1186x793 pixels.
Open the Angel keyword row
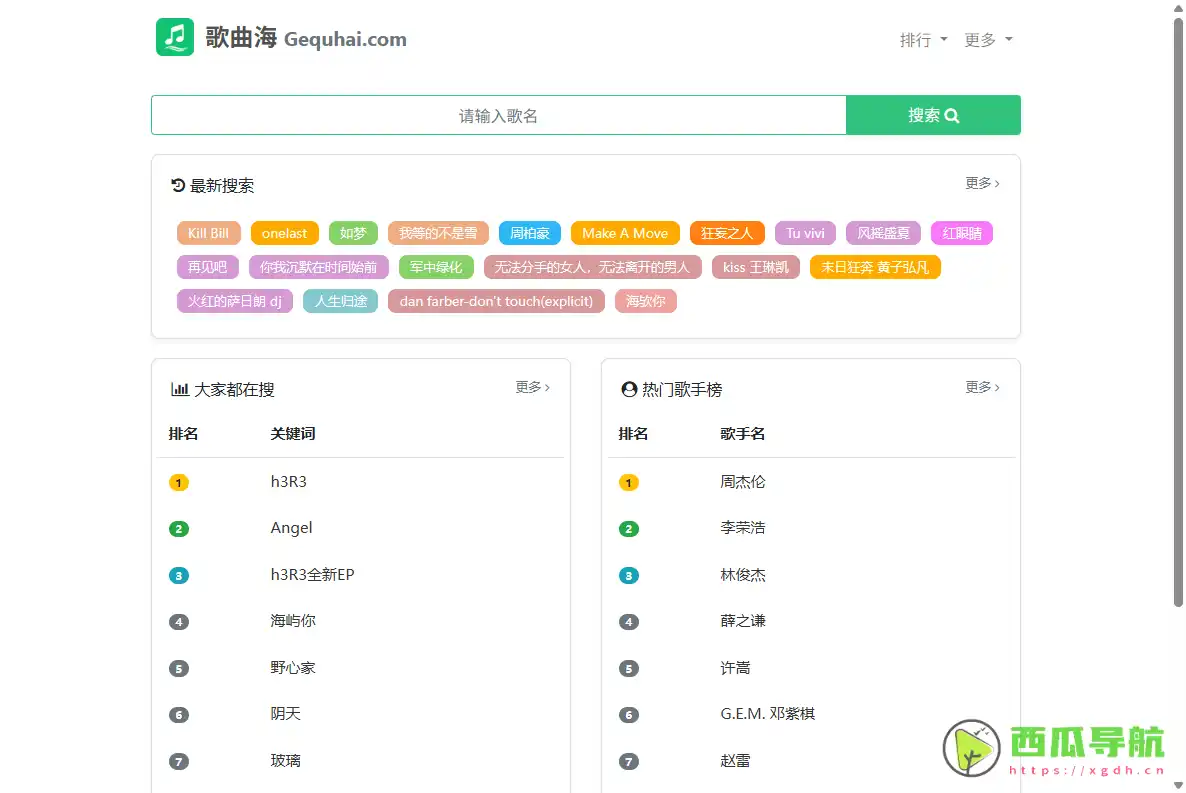click(x=291, y=528)
